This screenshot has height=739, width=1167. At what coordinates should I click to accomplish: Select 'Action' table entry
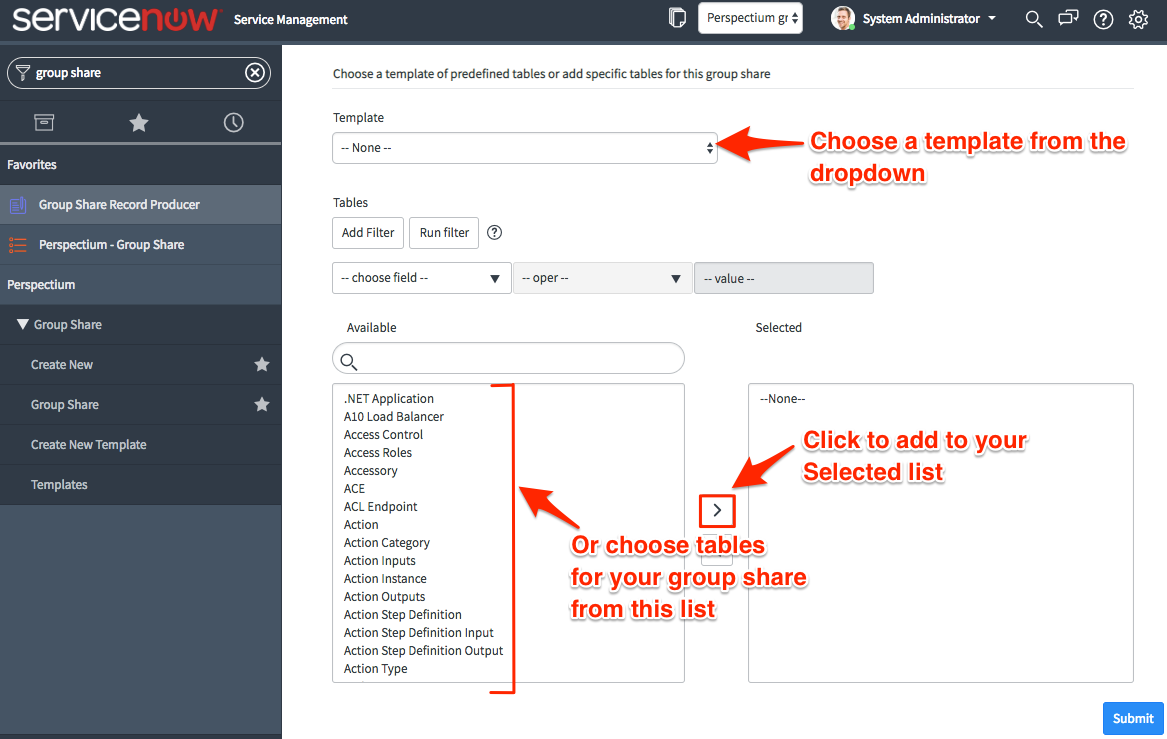(361, 525)
